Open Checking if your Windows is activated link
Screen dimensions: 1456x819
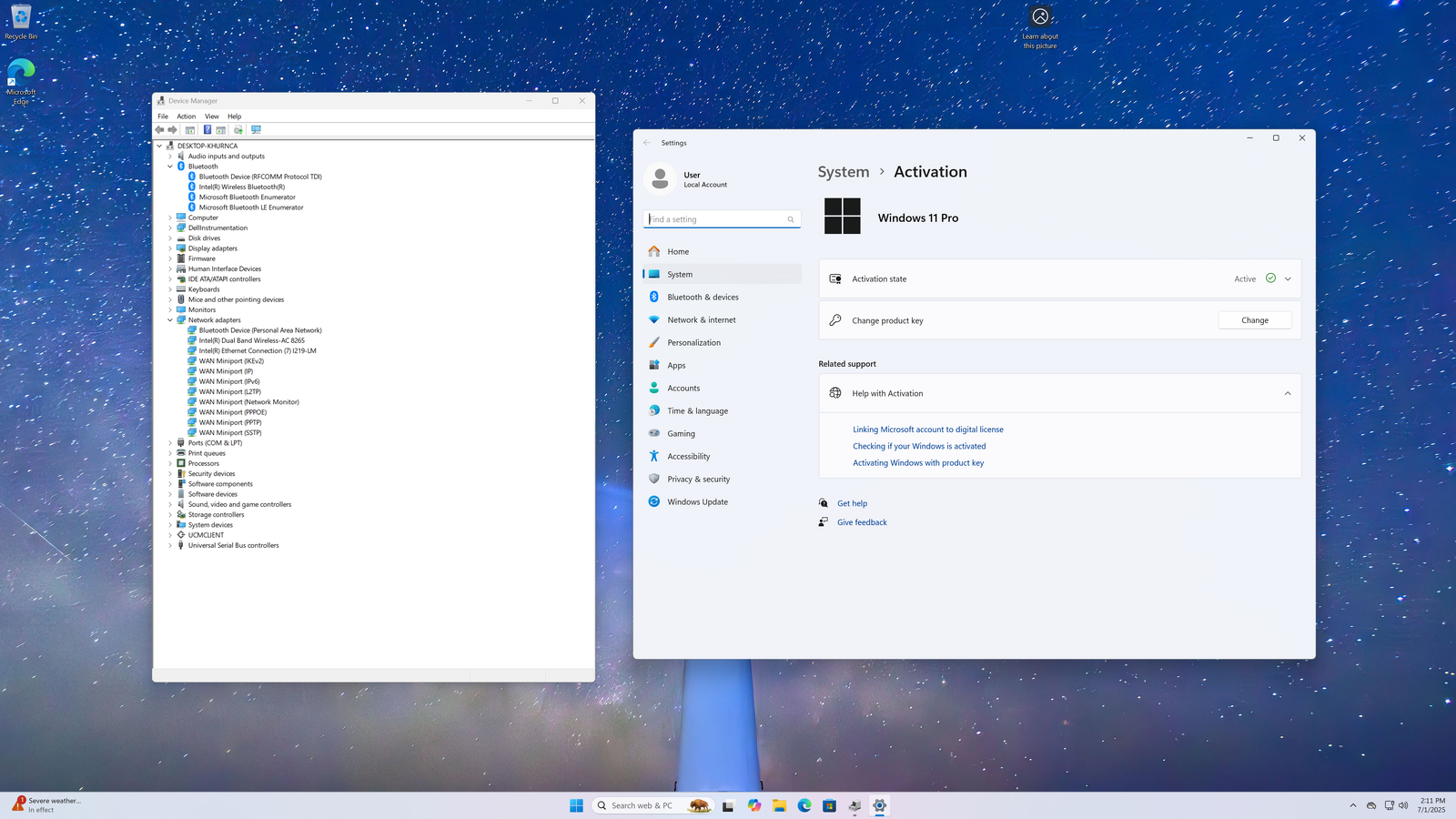point(919,446)
